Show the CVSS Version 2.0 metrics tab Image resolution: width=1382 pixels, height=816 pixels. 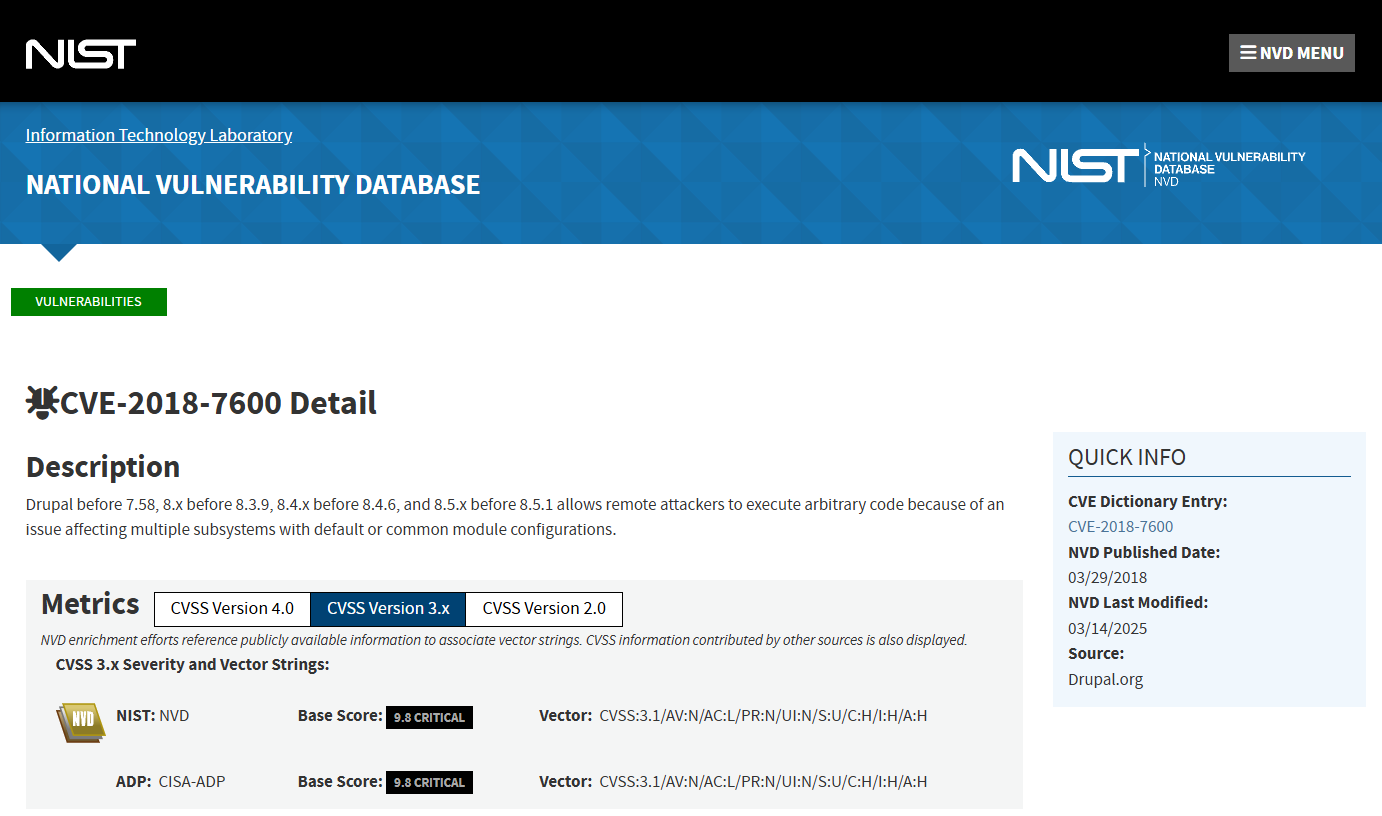click(544, 609)
